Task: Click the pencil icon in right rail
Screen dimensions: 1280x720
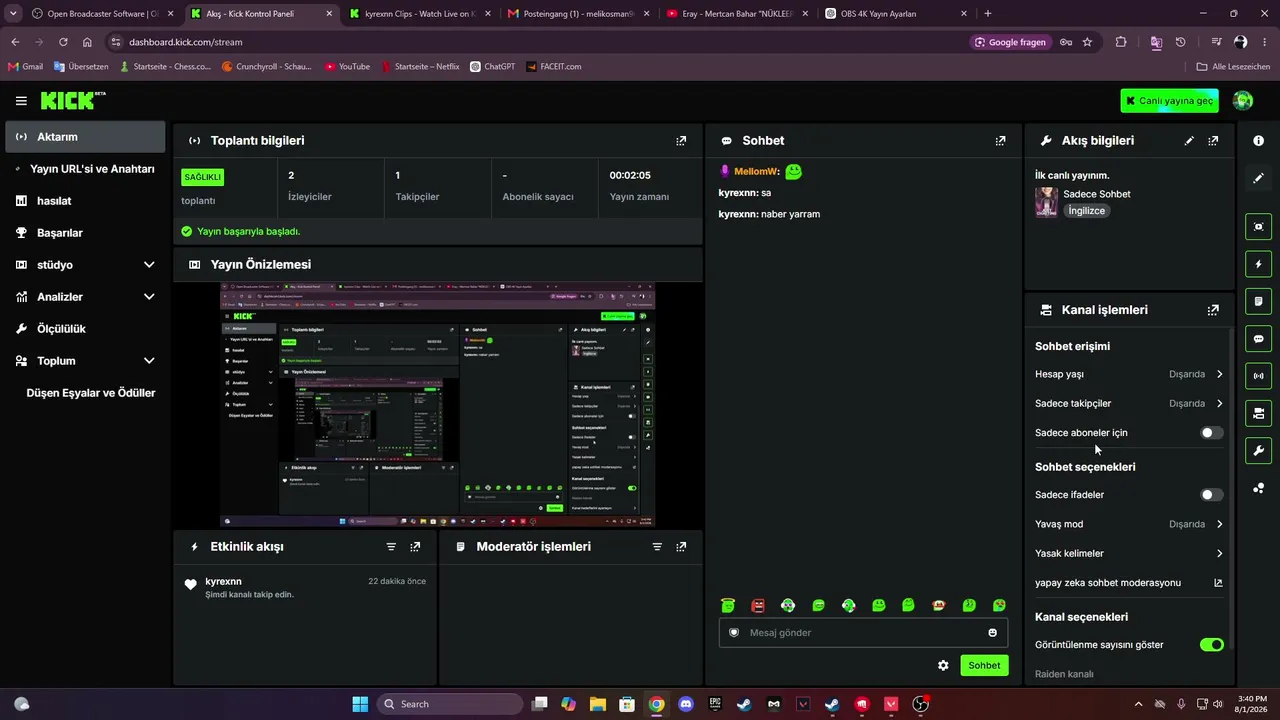Action: click(1258, 178)
